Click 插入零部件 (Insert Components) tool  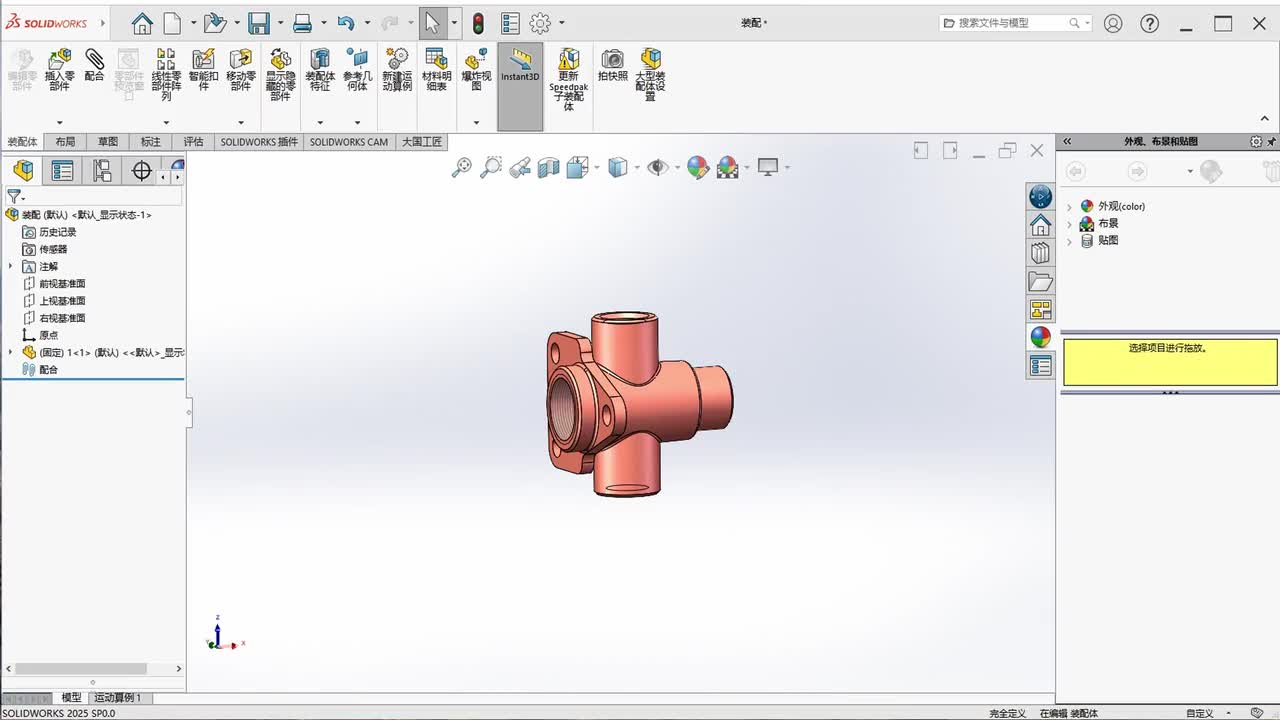click(x=59, y=70)
